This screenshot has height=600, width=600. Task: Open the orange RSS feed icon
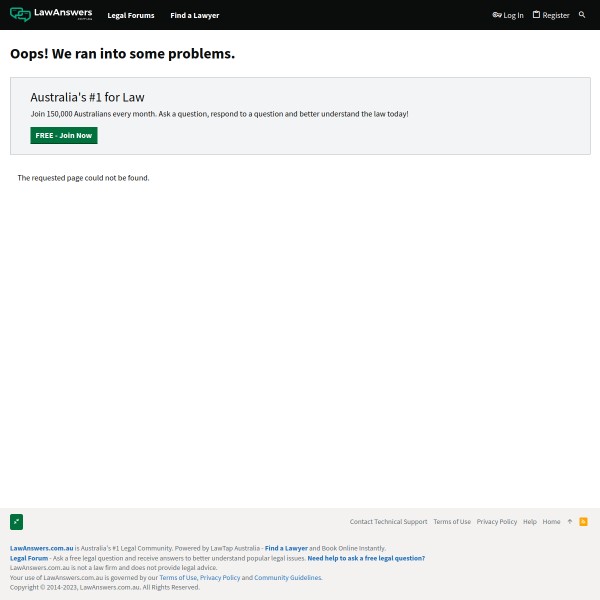pos(583,522)
